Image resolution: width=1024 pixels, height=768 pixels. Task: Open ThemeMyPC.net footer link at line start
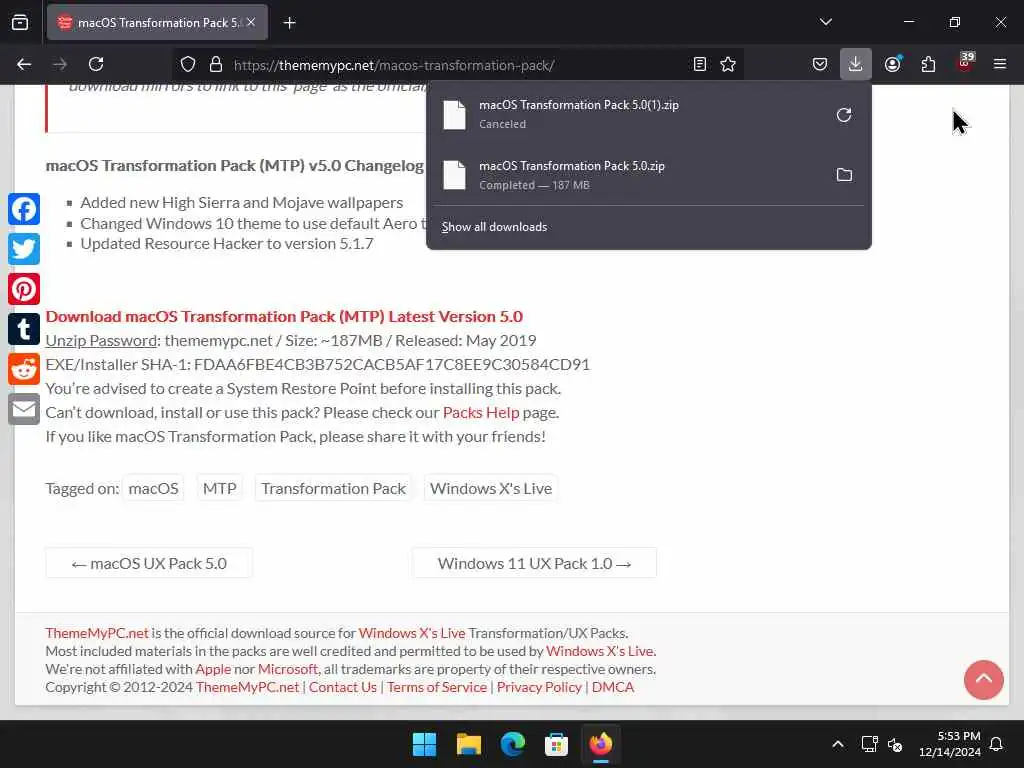tap(97, 633)
